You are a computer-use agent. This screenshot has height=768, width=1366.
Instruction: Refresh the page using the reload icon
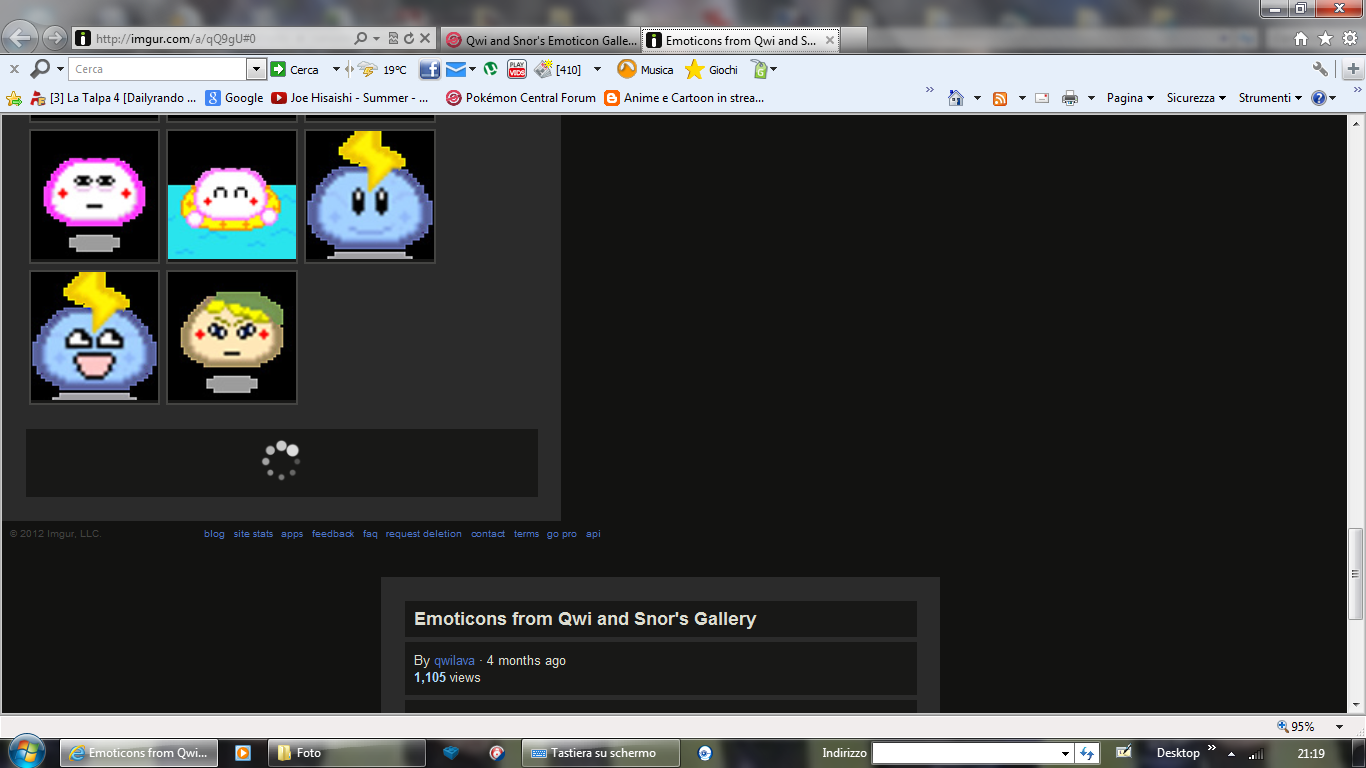(x=409, y=38)
